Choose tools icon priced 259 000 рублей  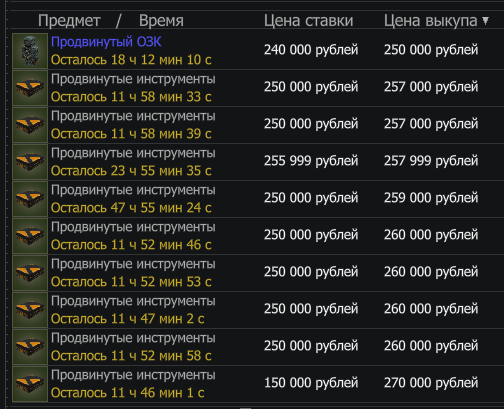pyautogui.click(x=30, y=199)
